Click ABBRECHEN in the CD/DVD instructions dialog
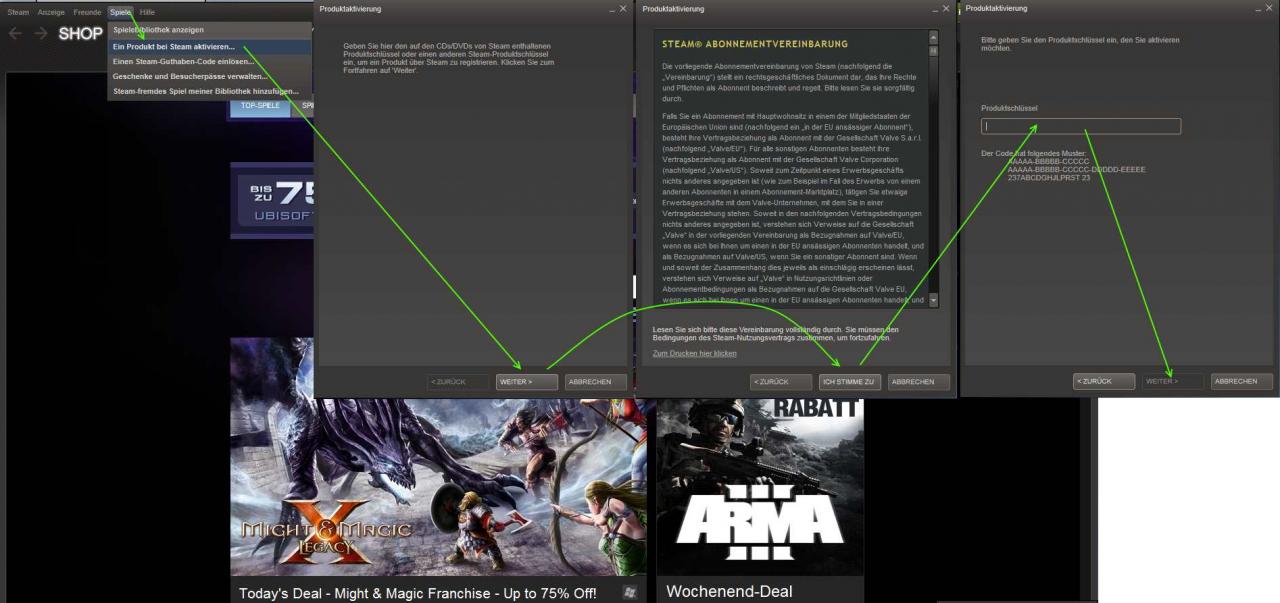 [x=595, y=381]
